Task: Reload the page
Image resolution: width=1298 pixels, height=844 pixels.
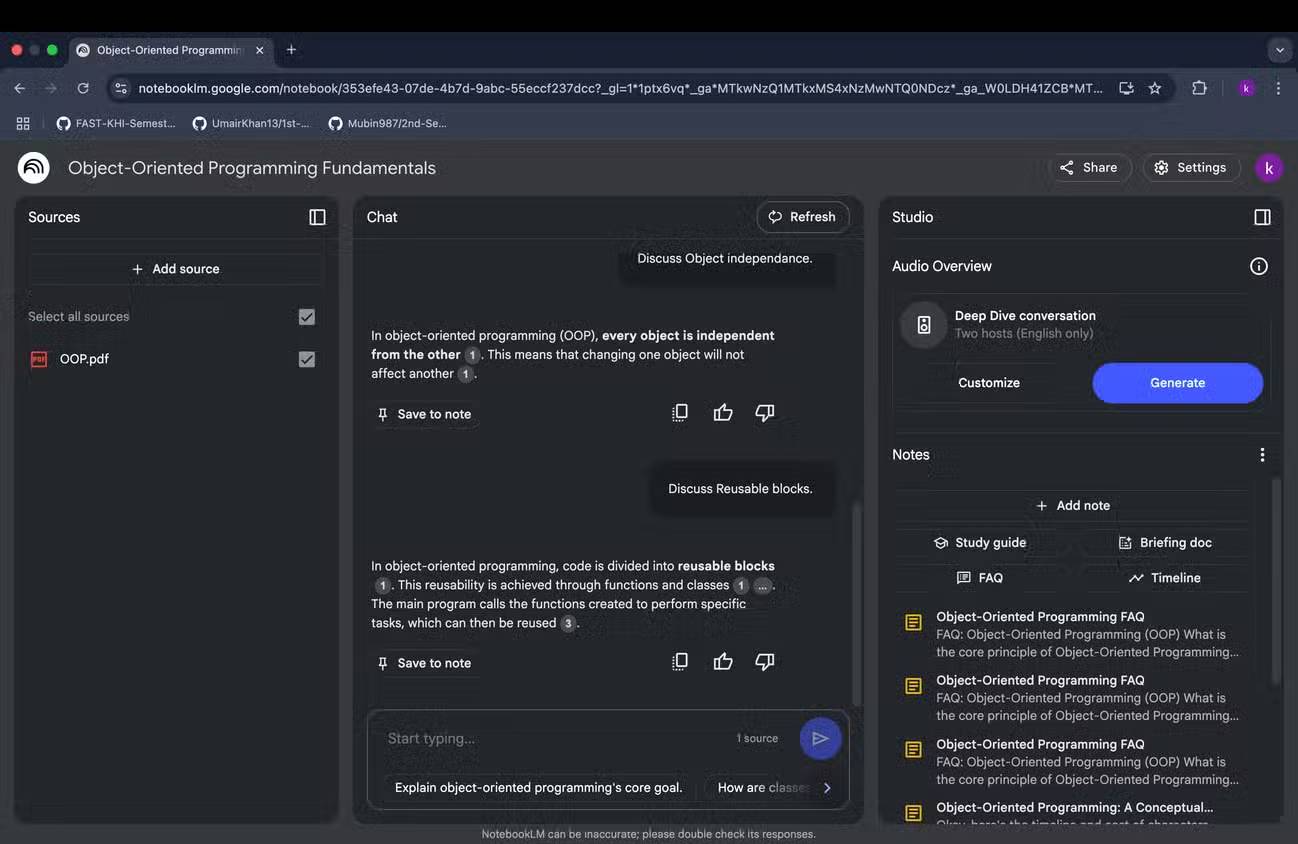Action: tap(83, 88)
